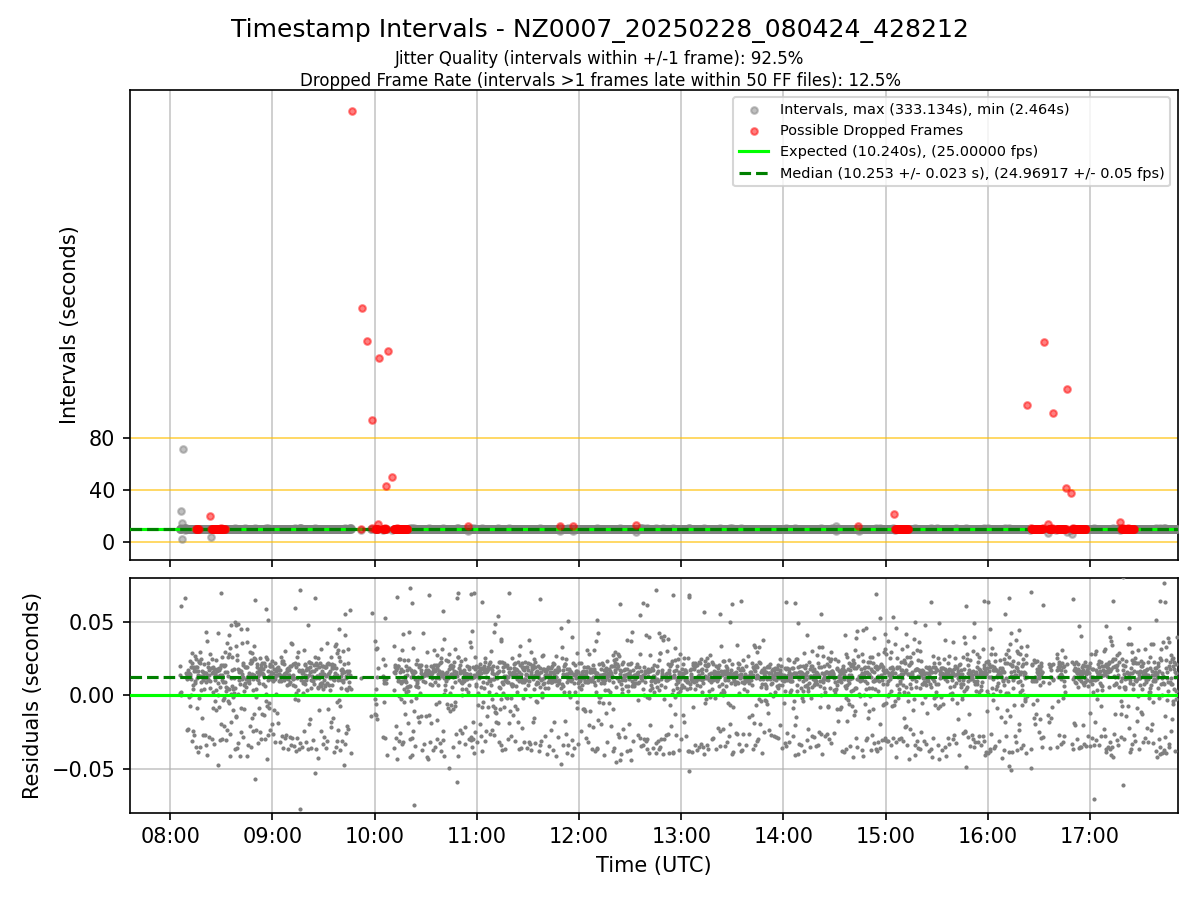Click the red marker in the legend

755,131
